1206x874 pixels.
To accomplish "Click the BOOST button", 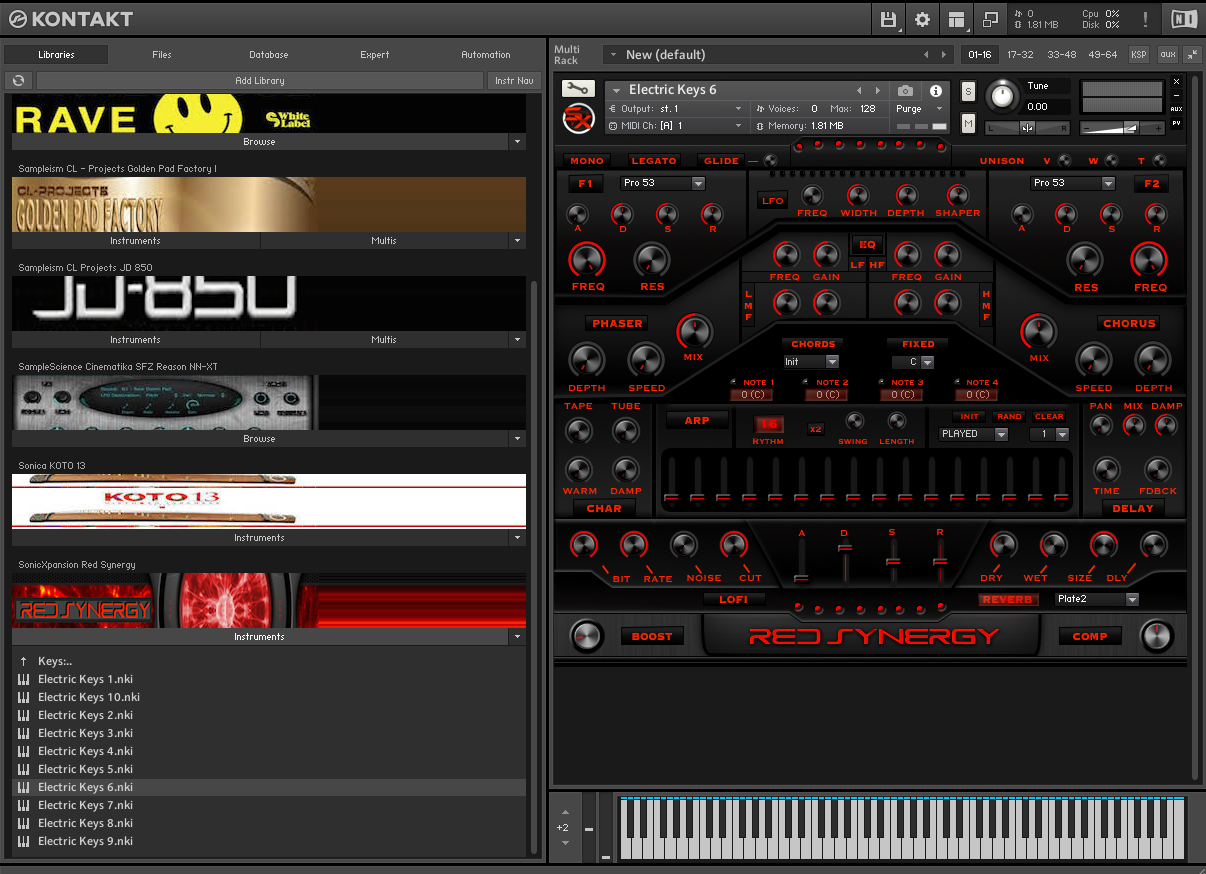I will (652, 636).
